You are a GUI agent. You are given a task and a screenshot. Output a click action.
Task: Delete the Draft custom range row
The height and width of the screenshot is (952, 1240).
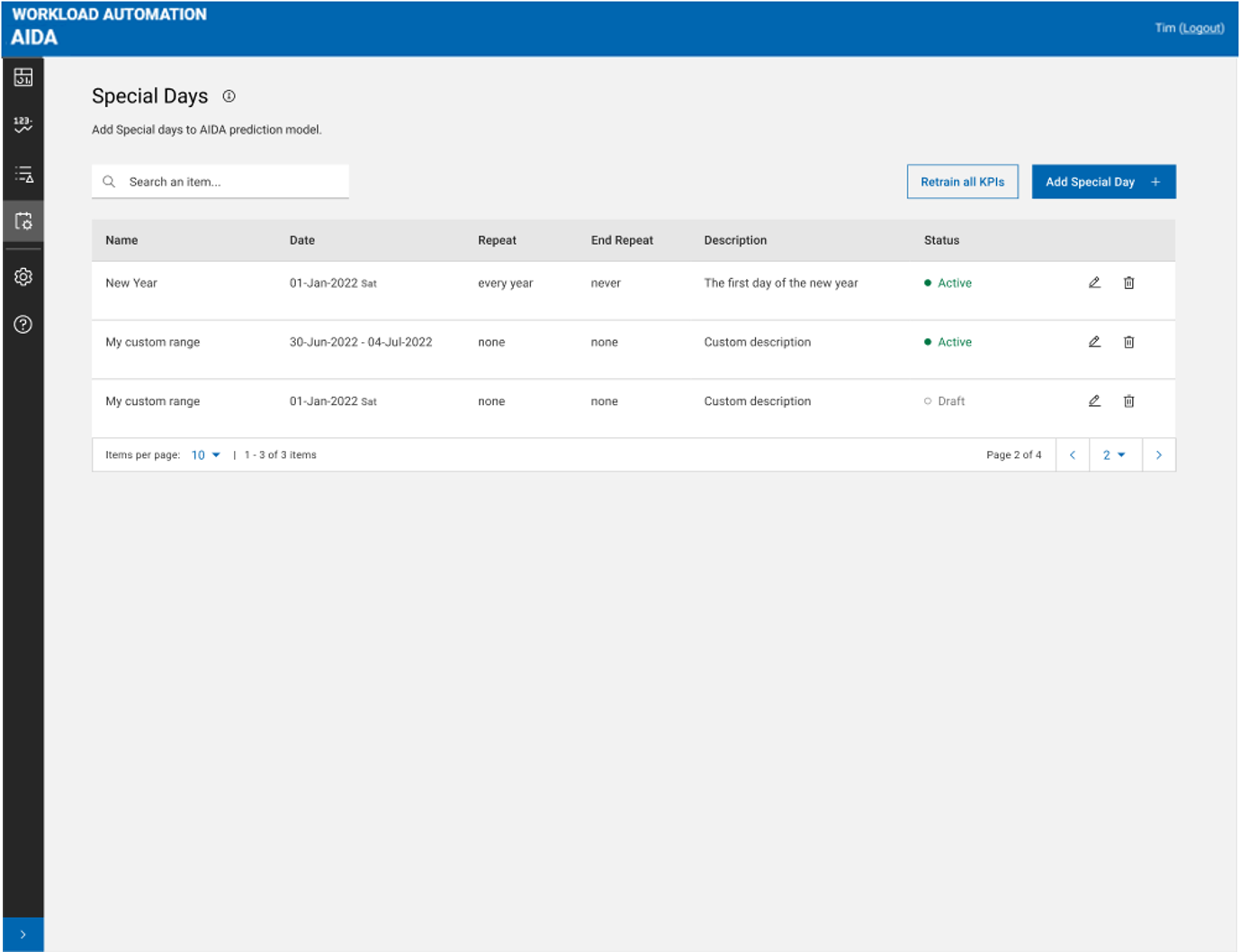coord(1128,401)
